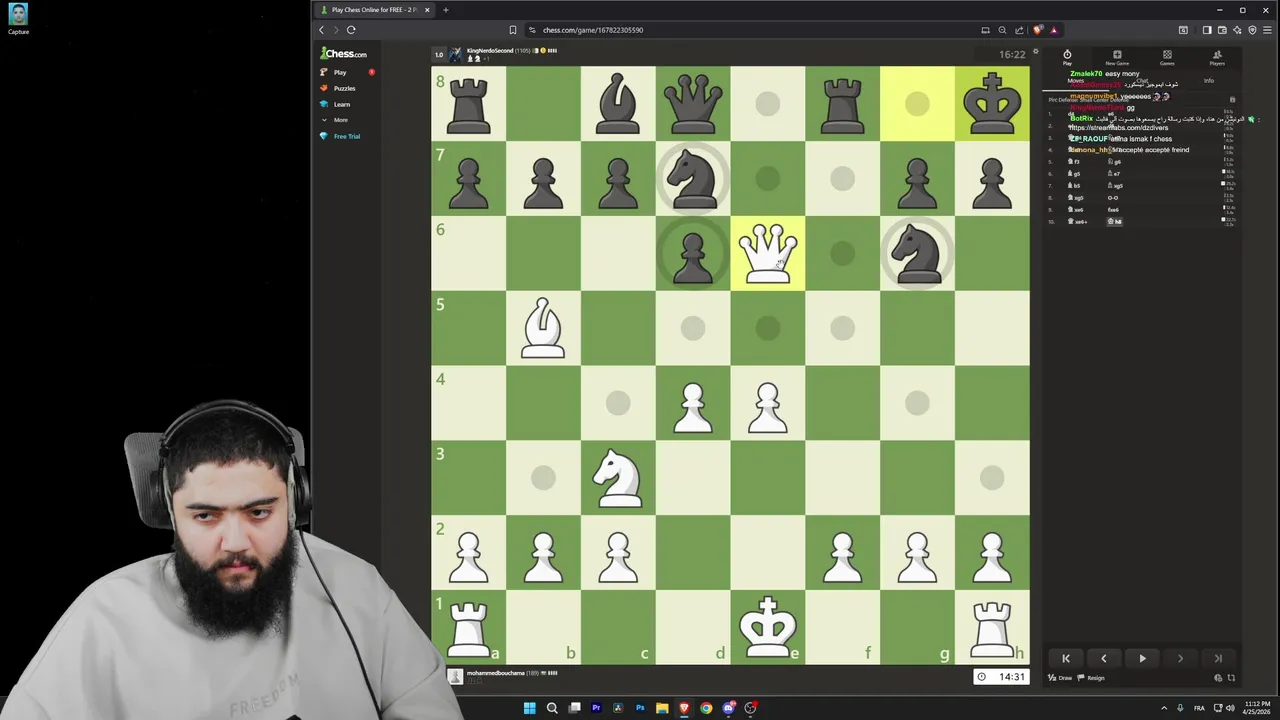
Task: Select the white rook on h1
Action: pos(992,627)
